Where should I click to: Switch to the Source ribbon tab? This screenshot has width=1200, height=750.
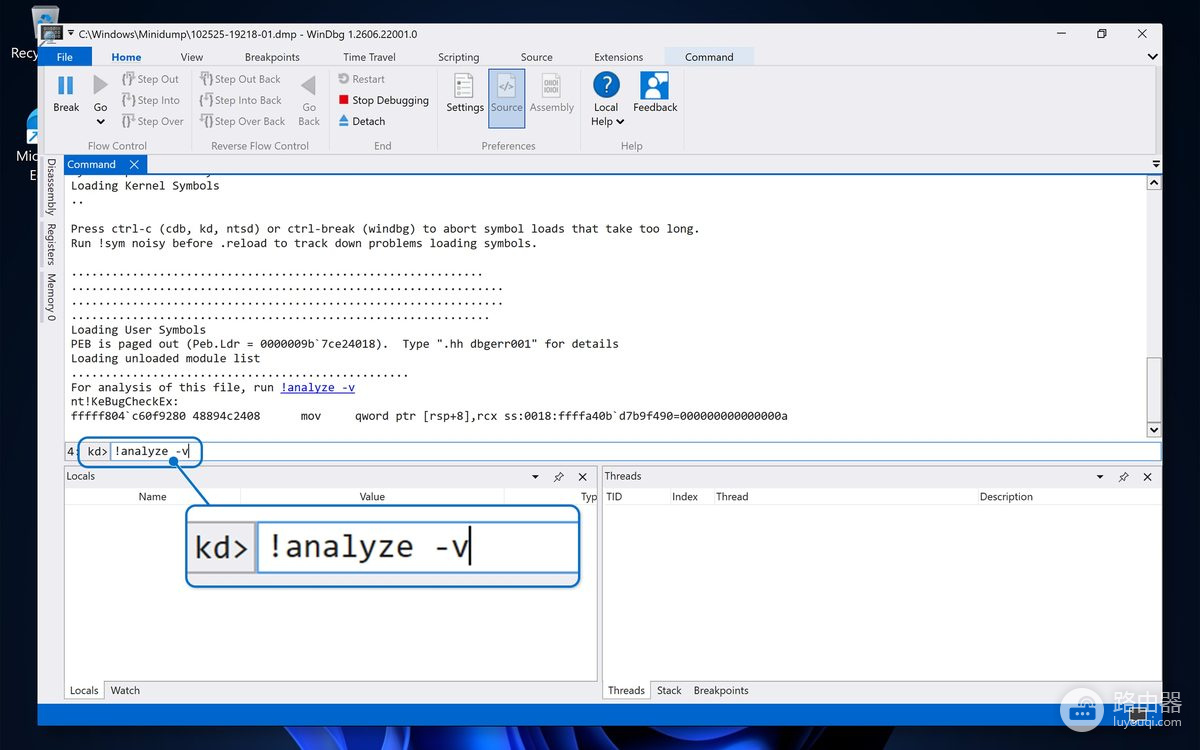pyautogui.click(x=536, y=57)
